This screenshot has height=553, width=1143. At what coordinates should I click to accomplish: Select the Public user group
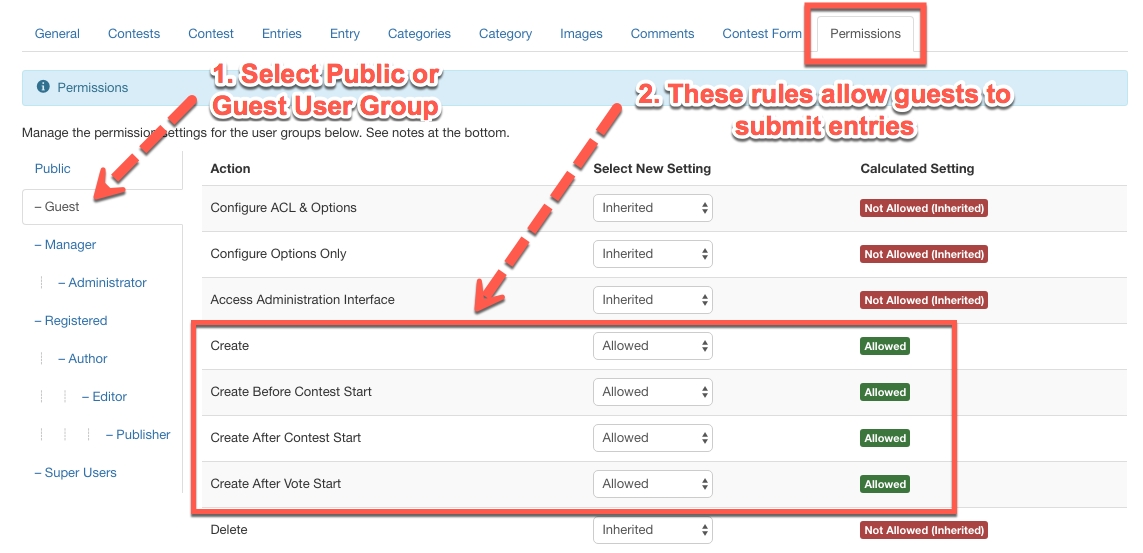(53, 169)
